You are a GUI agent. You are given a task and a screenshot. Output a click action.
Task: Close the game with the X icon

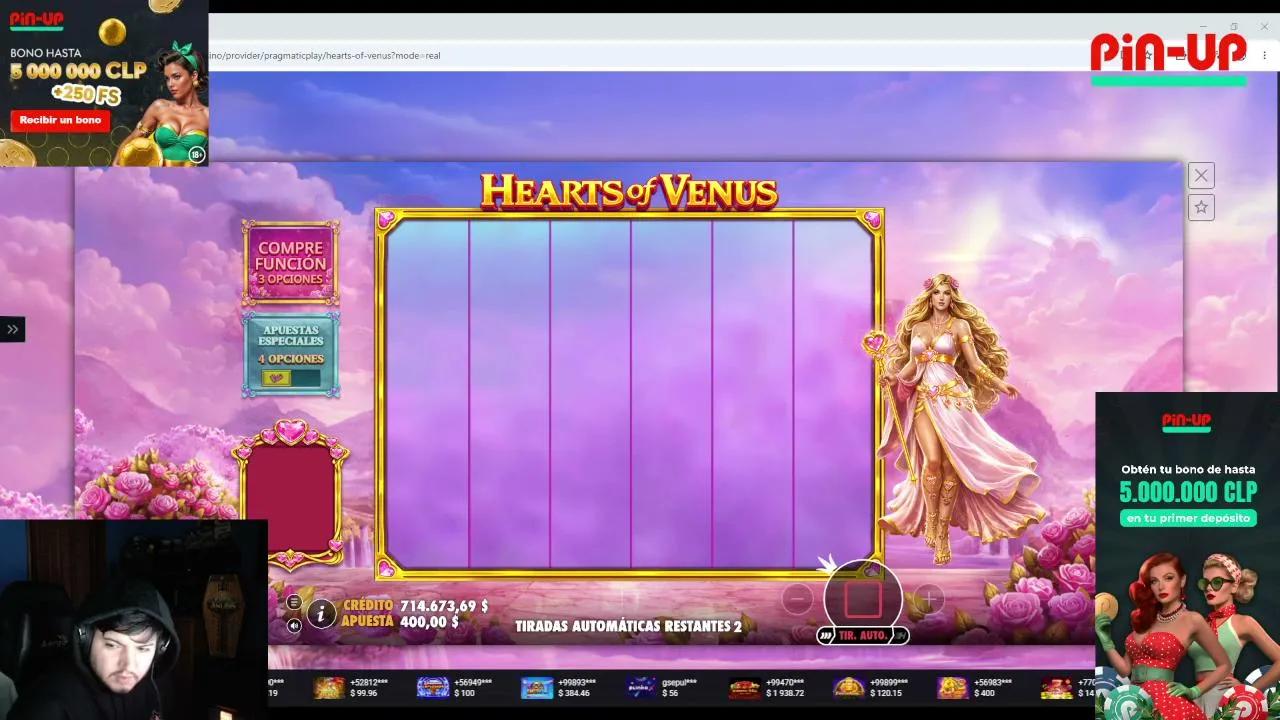click(x=1201, y=175)
